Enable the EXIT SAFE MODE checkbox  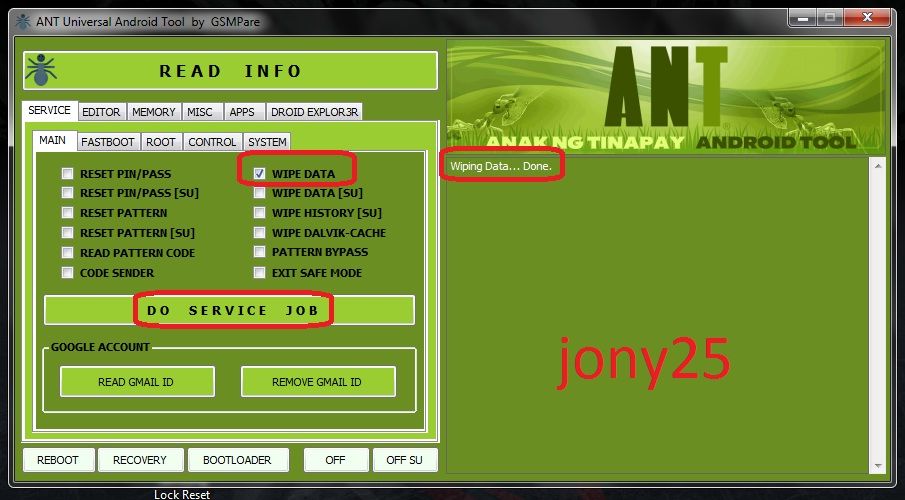pos(260,273)
